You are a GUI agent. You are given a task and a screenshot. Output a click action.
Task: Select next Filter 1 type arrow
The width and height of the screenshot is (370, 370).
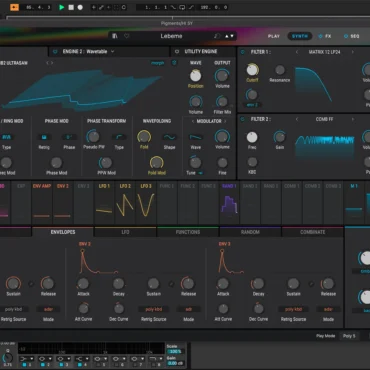353,52
